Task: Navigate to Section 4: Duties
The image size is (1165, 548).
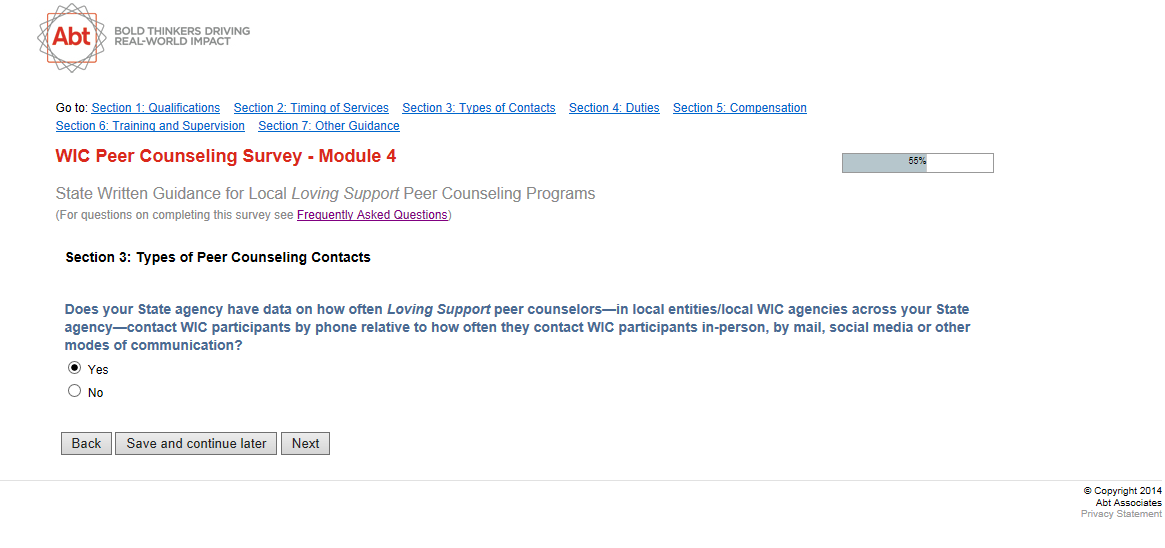Action: point(614,108)
